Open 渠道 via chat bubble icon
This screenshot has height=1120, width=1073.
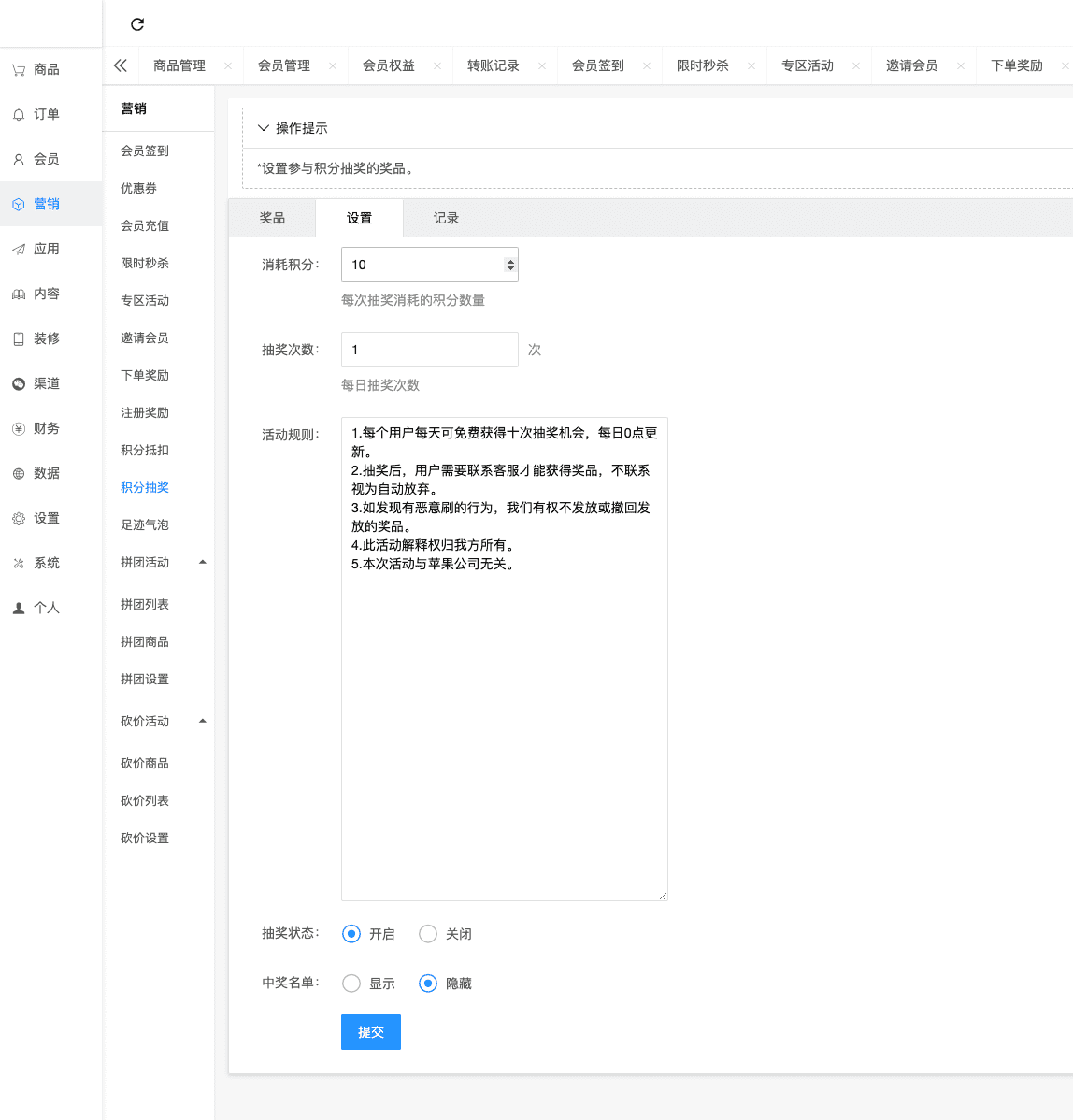[19, 384]
